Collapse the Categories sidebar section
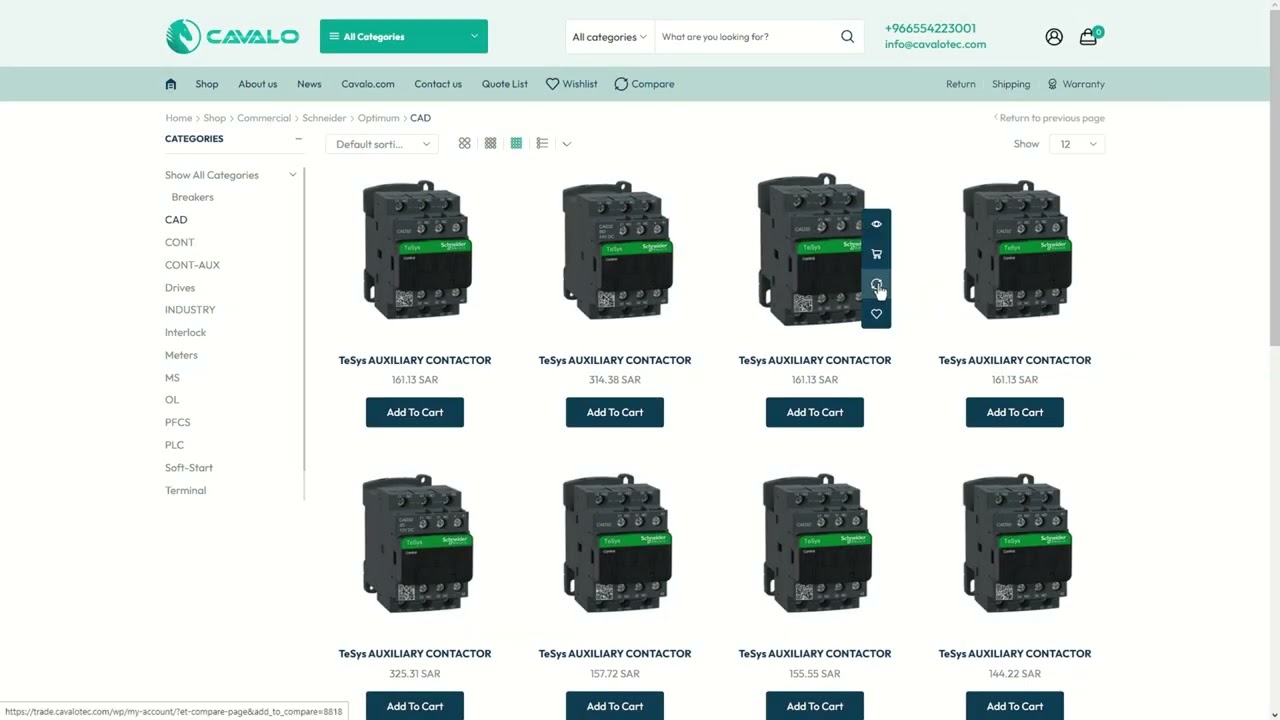 (298, 139)
